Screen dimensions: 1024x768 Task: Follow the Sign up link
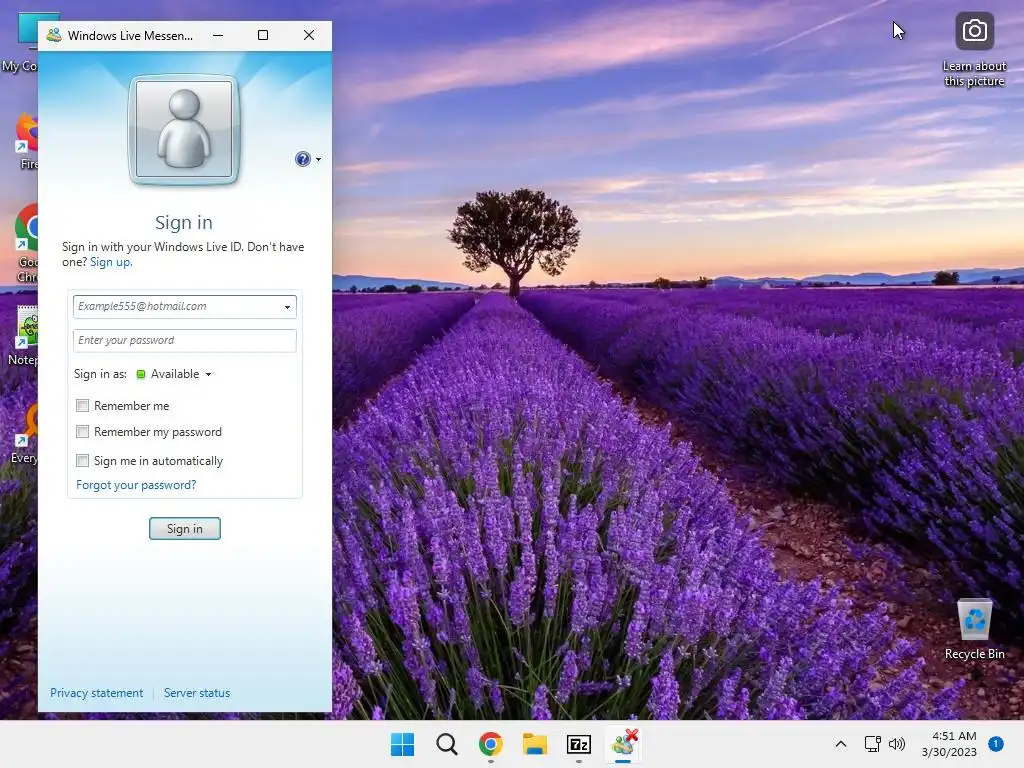click(111, 262)
